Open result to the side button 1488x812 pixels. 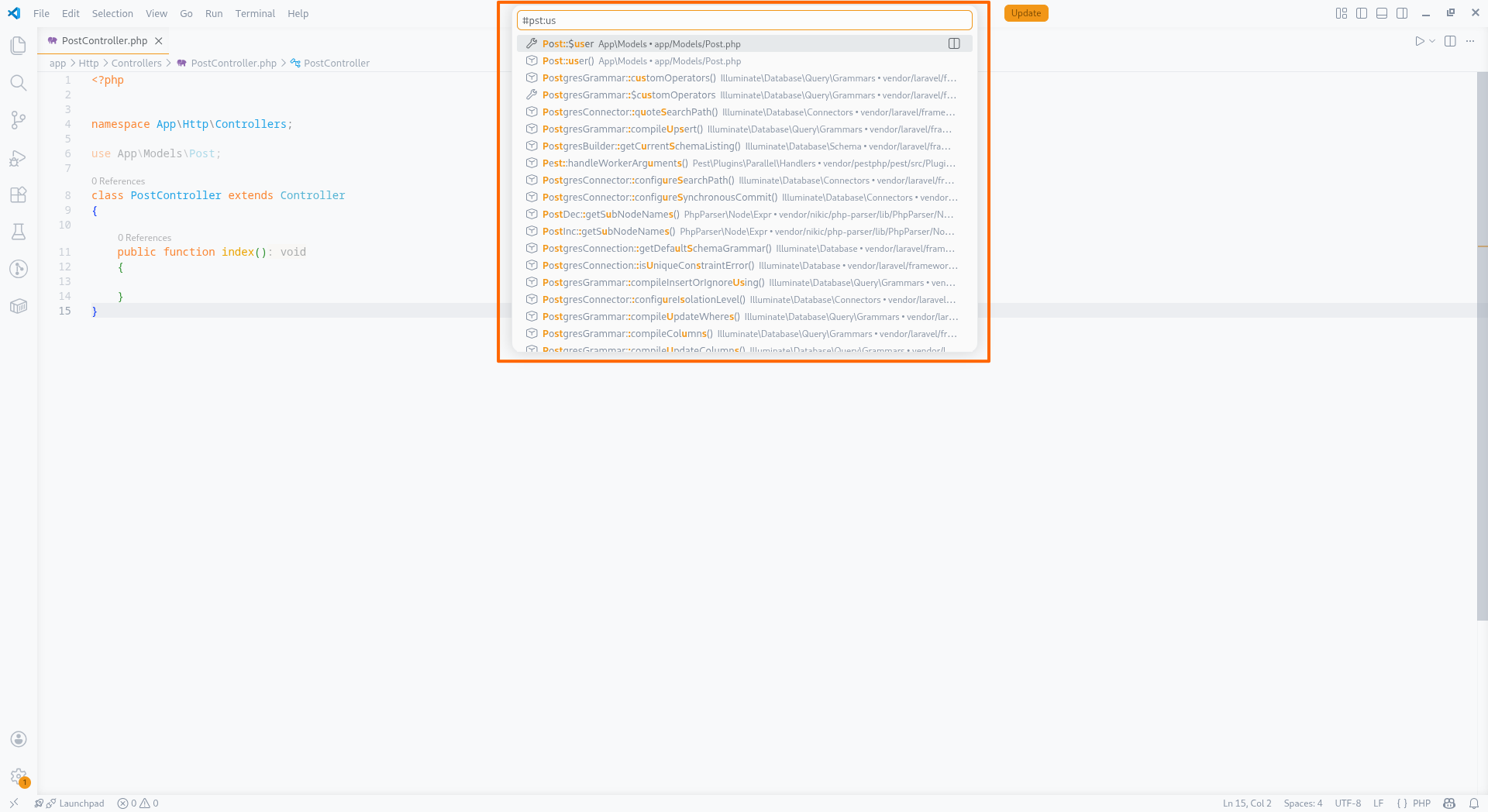[x=954, y=44]
